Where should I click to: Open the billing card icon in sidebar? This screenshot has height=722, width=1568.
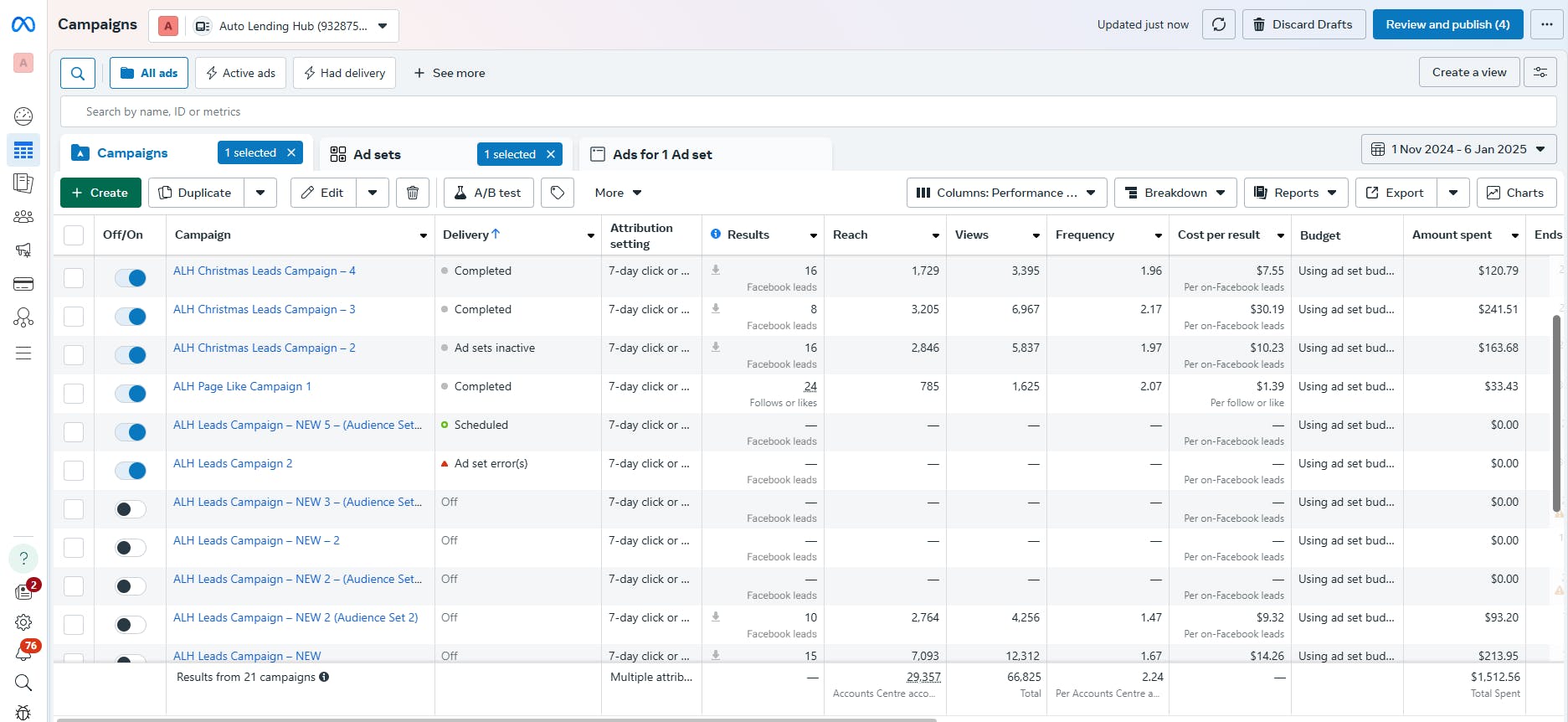tap(23, 284)
